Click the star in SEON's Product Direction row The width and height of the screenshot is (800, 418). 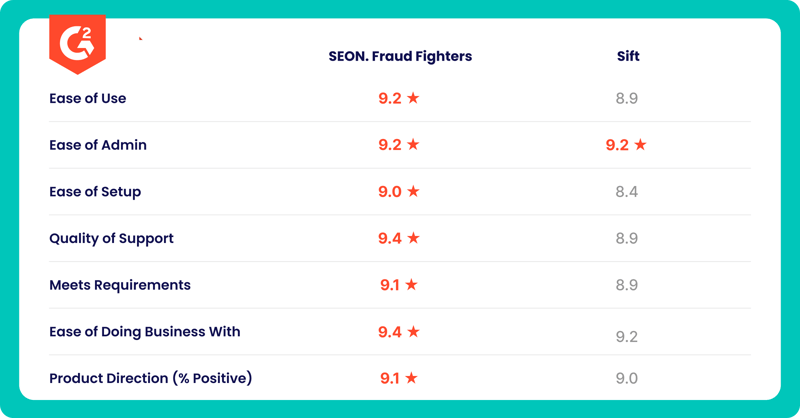(411, 378)
